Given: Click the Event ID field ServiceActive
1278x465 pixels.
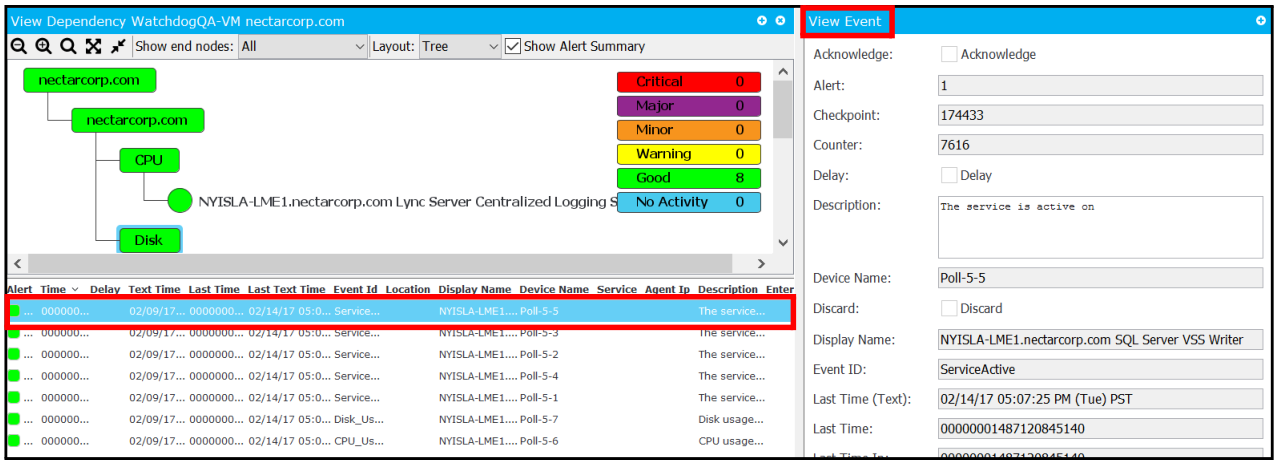Looking at the screenshot, I should click(x=1100, y=369).
